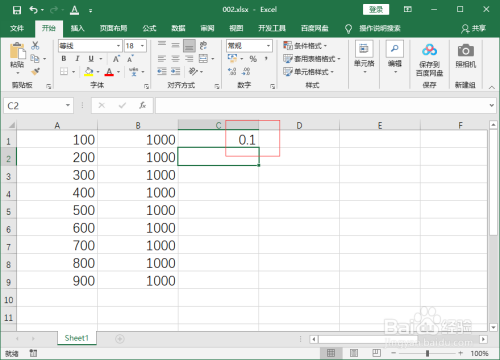Switch to Page Layout view icon

coord(354,353)
